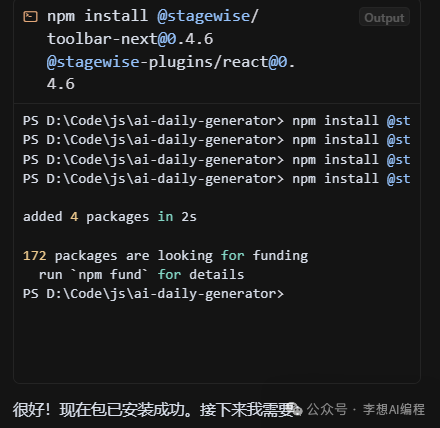The height and width of the screenshot is (428, 440).
Task: Click the WeChat watermark logo icon
Action: [296, 409]
